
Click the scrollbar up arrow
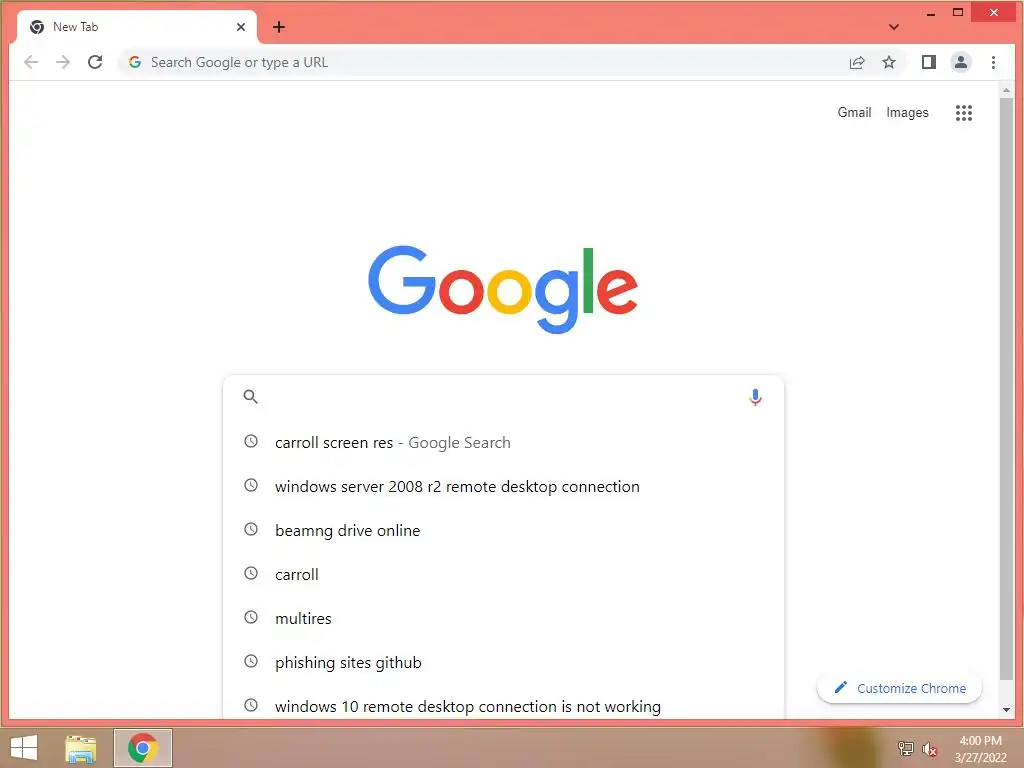(x=1006, y=90)
